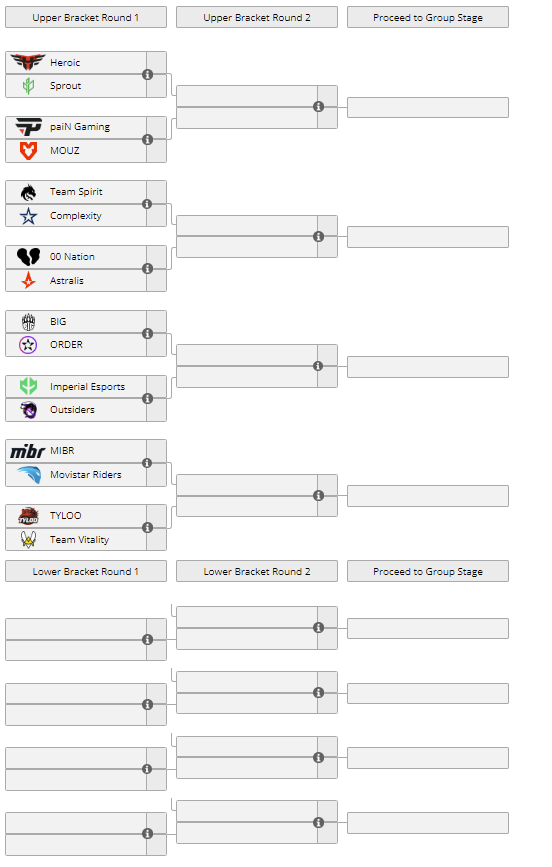This screenshot has height=867, width=552.
Task: View details icon for BIG vs ORDER
Action: (x=148, y=333)
